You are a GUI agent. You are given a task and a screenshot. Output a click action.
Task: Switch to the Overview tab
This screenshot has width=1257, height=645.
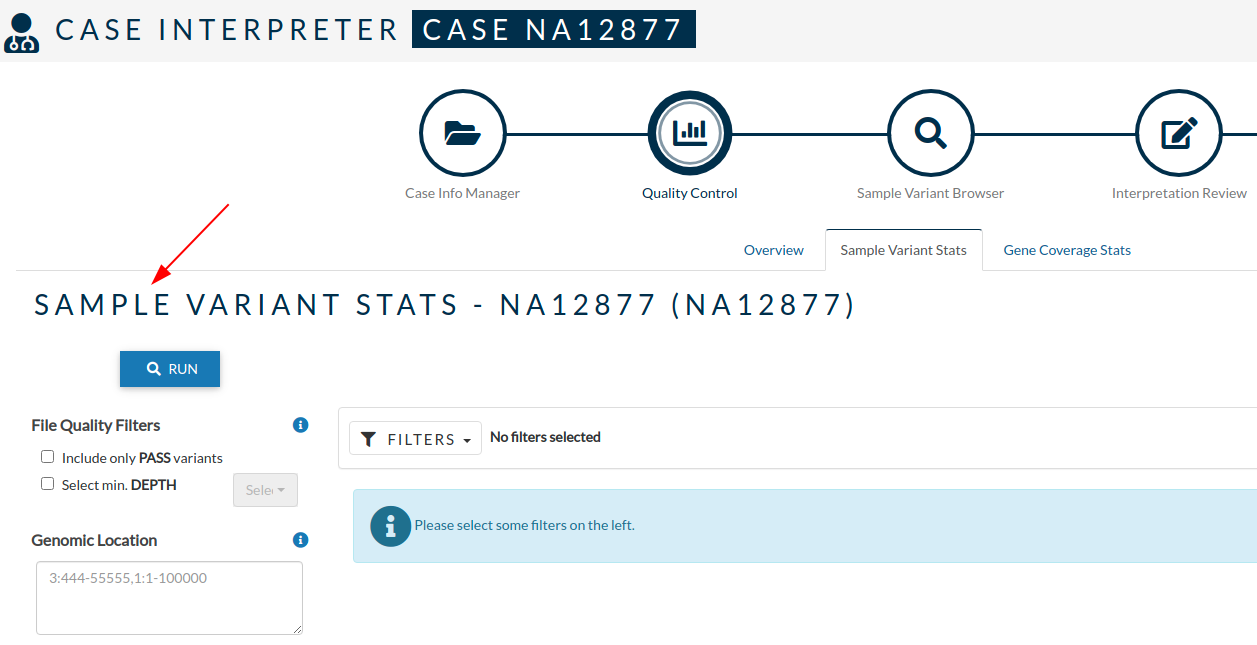click(x=773, y=249)
